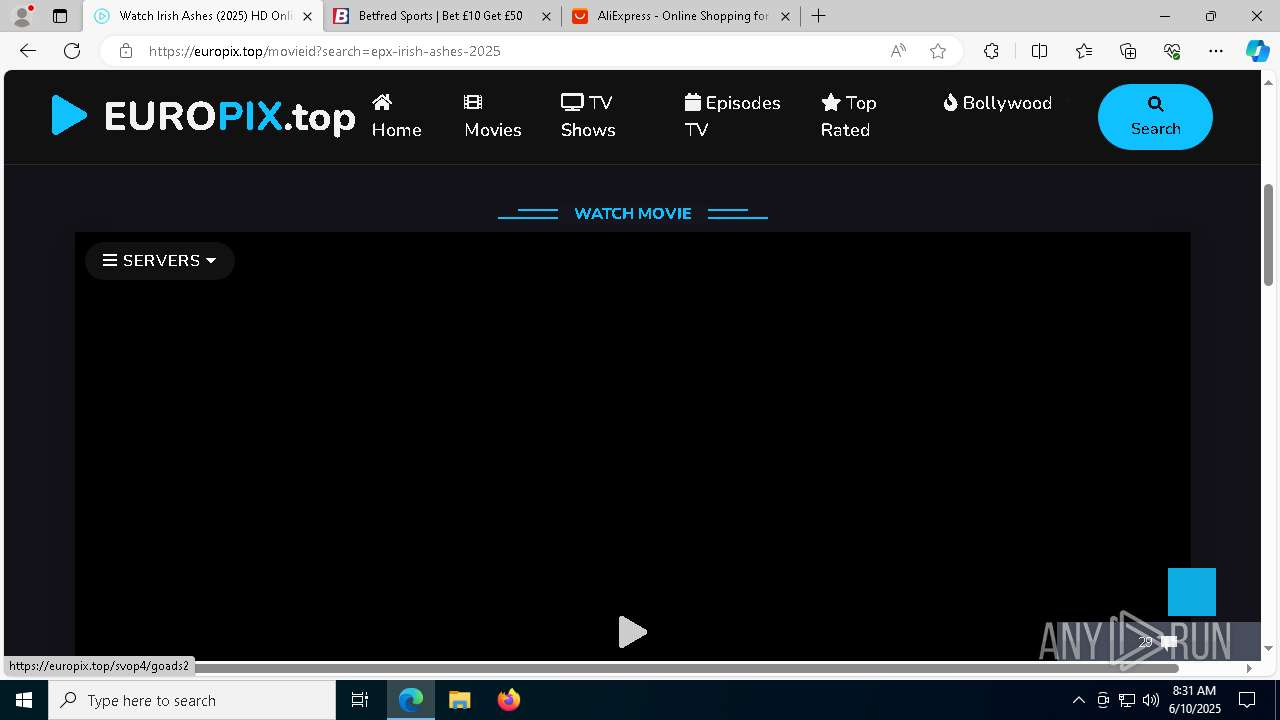The image size is (1280, 720).
Task: Open the TV Shows page
Action: pyautogui.click(x=588, y=116)
